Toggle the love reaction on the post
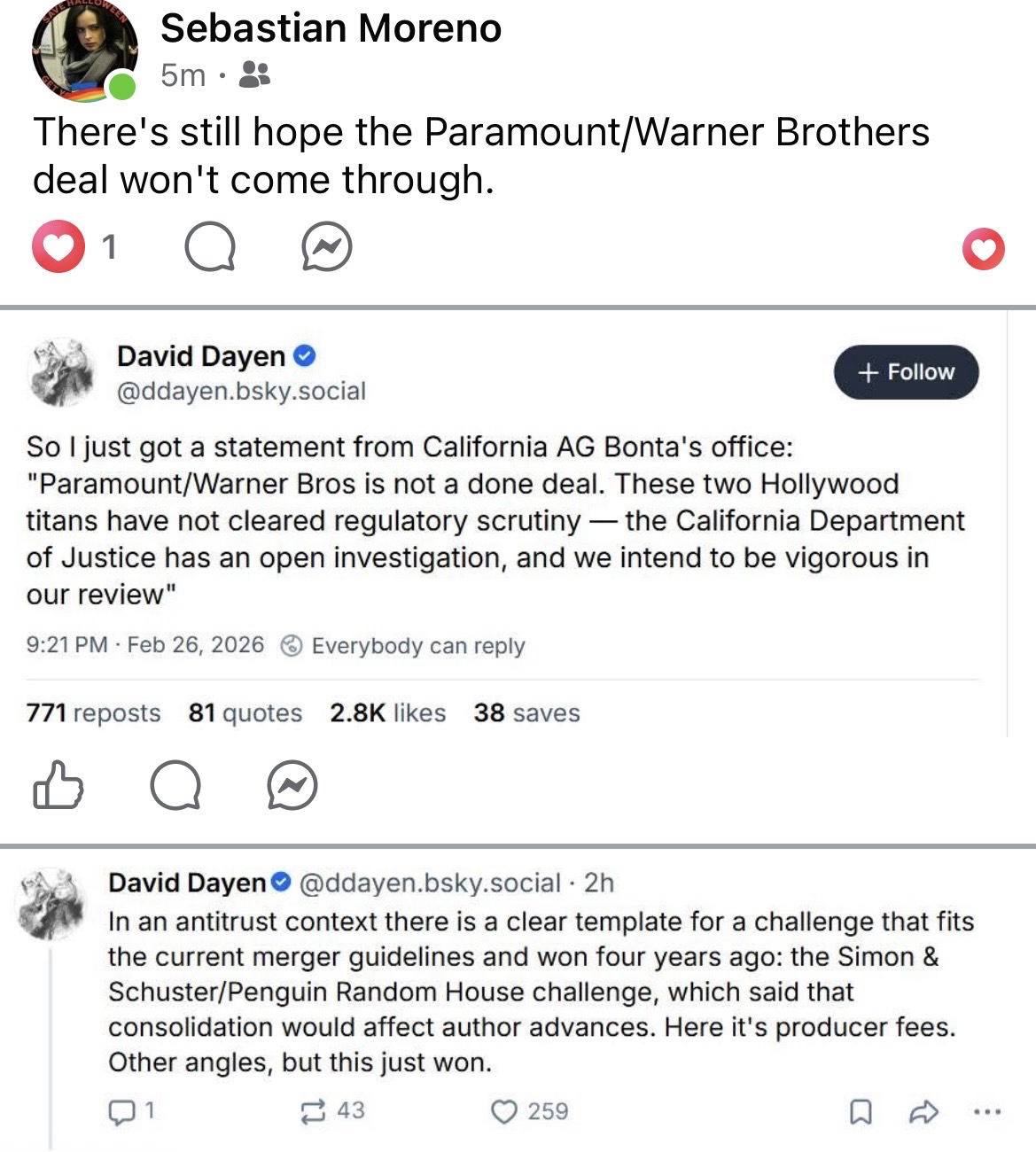This screenshot has width=1036, height=1152. tap(983, 248)
